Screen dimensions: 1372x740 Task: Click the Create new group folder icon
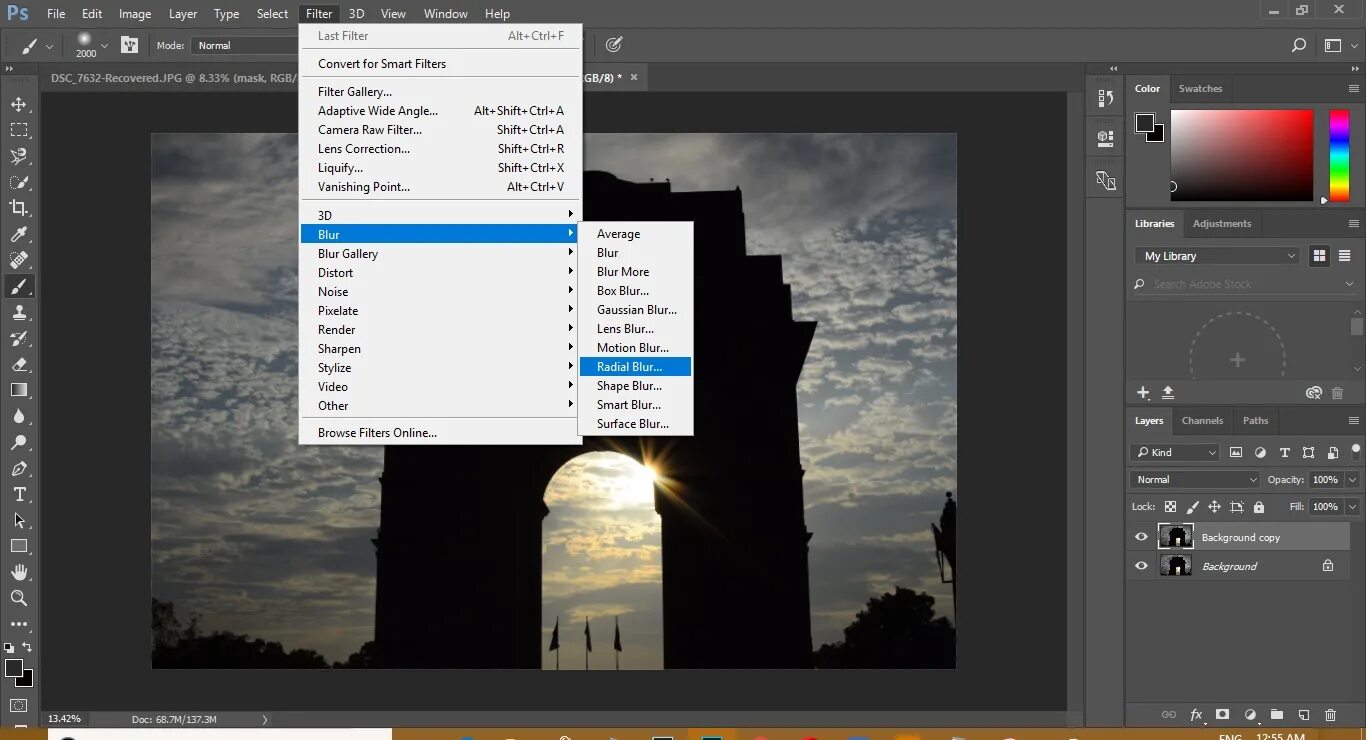[x=1277, y=715]
